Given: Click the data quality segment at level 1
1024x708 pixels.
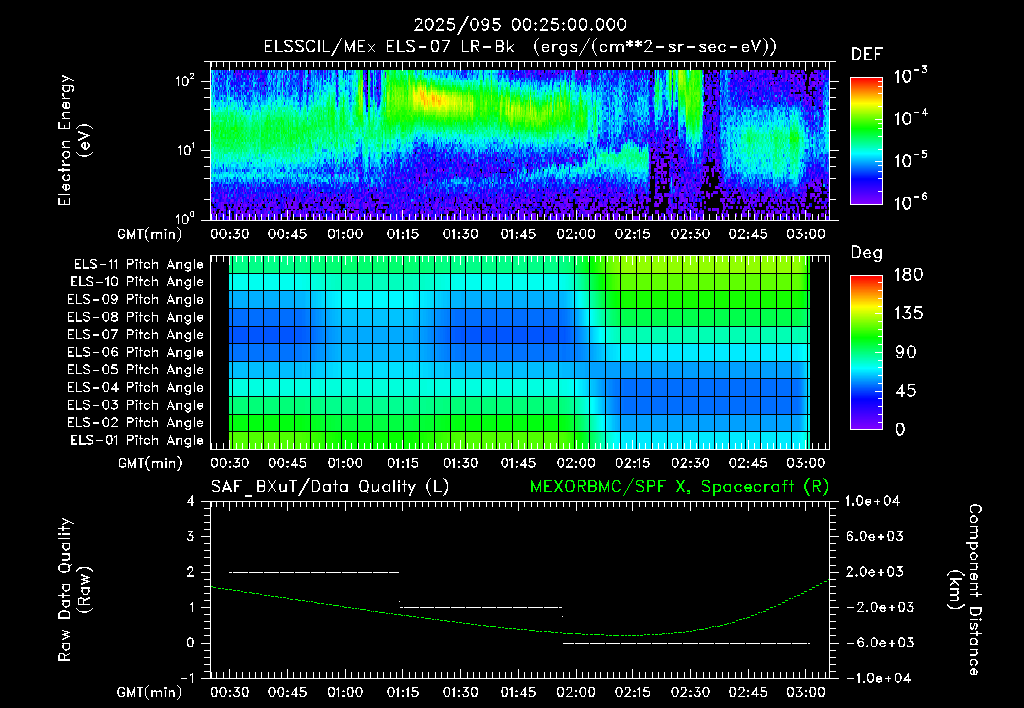Looking at the screenshot, I should click(x=481, y=607).
